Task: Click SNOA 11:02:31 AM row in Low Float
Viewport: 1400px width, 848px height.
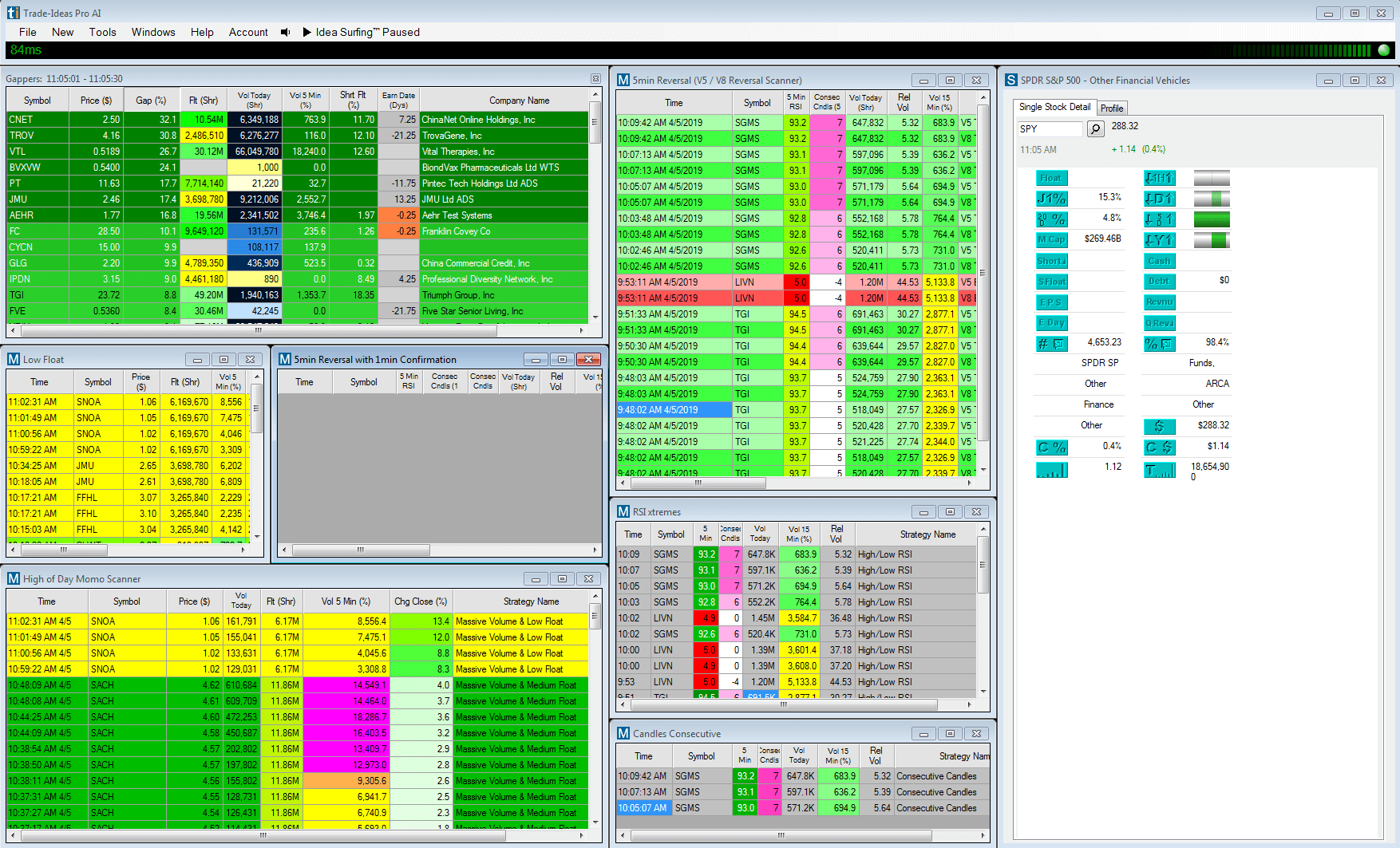Action: click(x=129, y=402)
